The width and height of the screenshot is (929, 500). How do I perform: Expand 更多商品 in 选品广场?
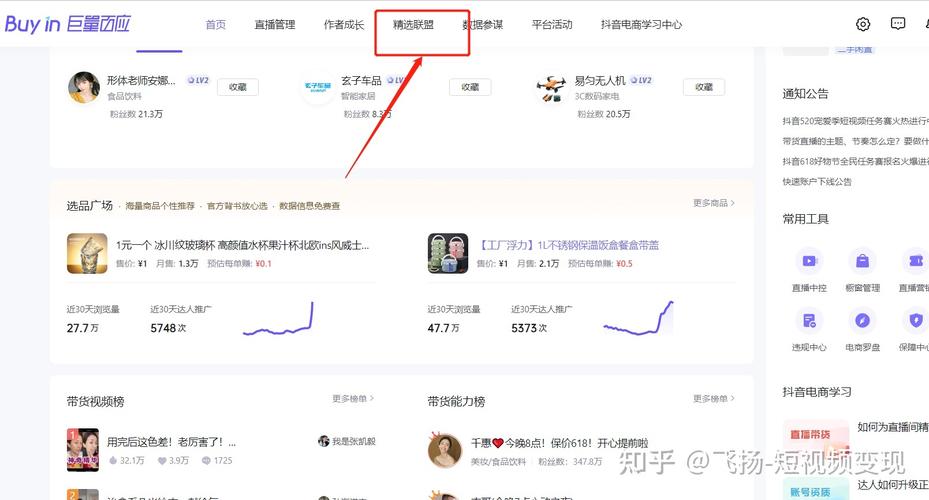pos(714,203)
